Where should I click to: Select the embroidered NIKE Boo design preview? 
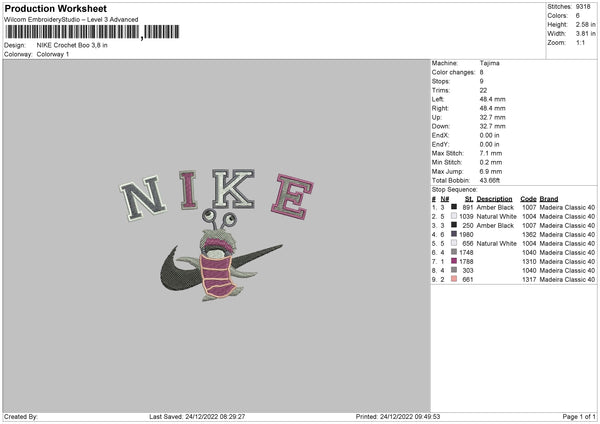coord(217,235)
